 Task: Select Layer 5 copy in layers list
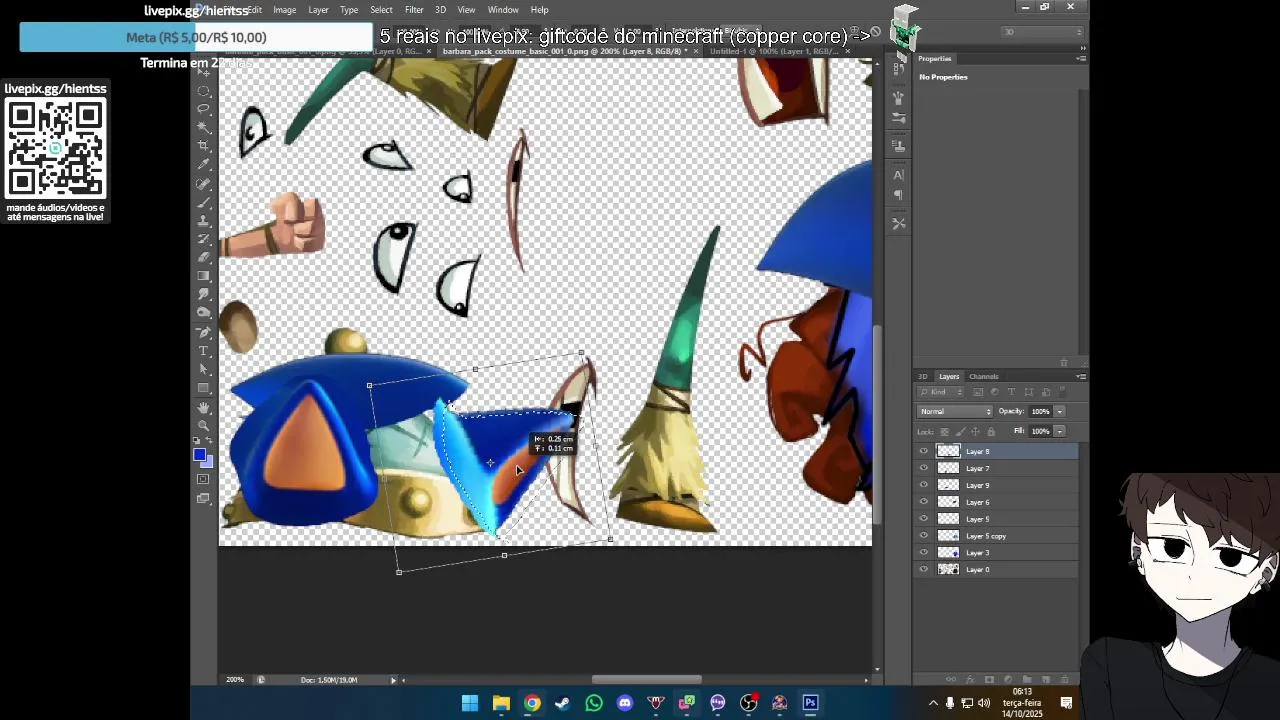coord(996,536)
